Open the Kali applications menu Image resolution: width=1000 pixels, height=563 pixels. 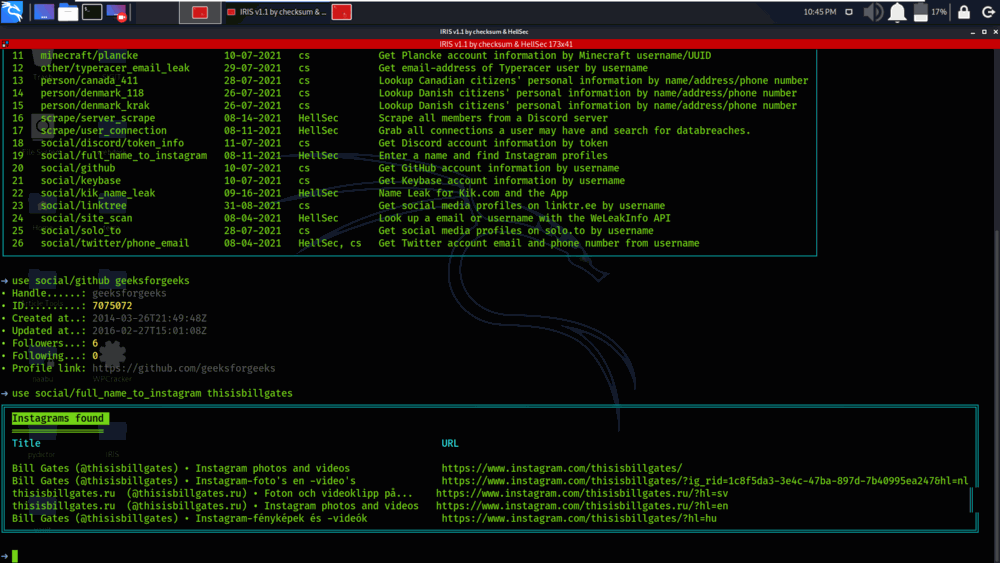(12, 11)
